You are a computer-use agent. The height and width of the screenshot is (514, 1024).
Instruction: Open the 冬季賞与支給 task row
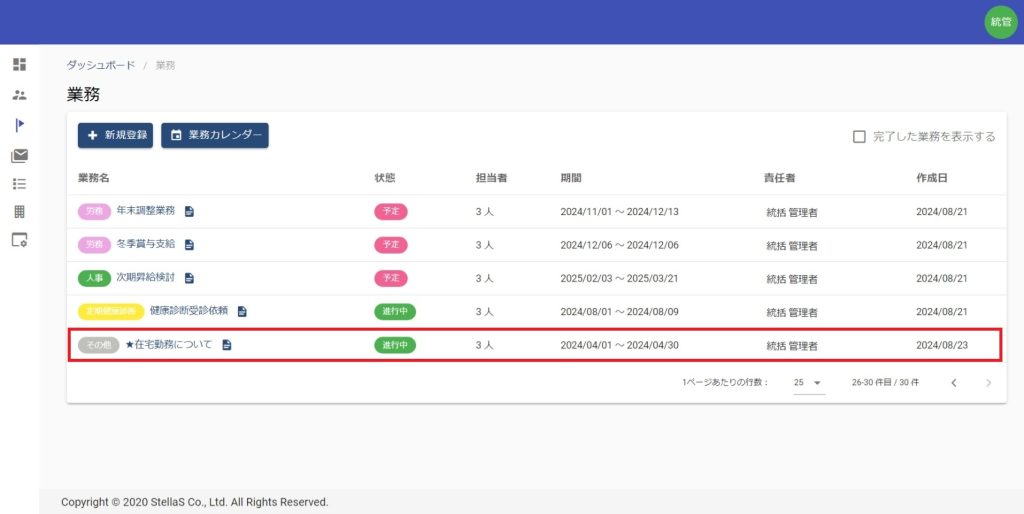coord(145,244)
